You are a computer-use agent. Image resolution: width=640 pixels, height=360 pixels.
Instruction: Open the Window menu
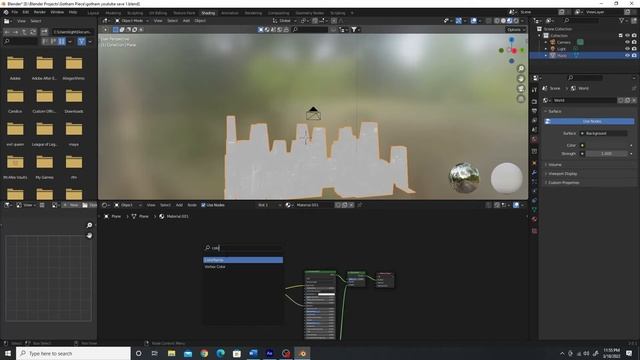pyautogui.click(x=57, y=12)
